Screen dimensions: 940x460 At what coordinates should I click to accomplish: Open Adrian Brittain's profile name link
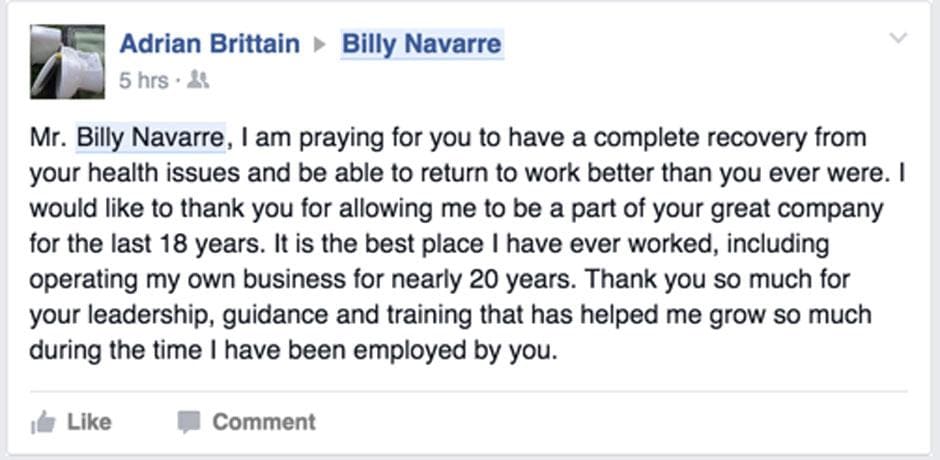[x=209, y=44]
